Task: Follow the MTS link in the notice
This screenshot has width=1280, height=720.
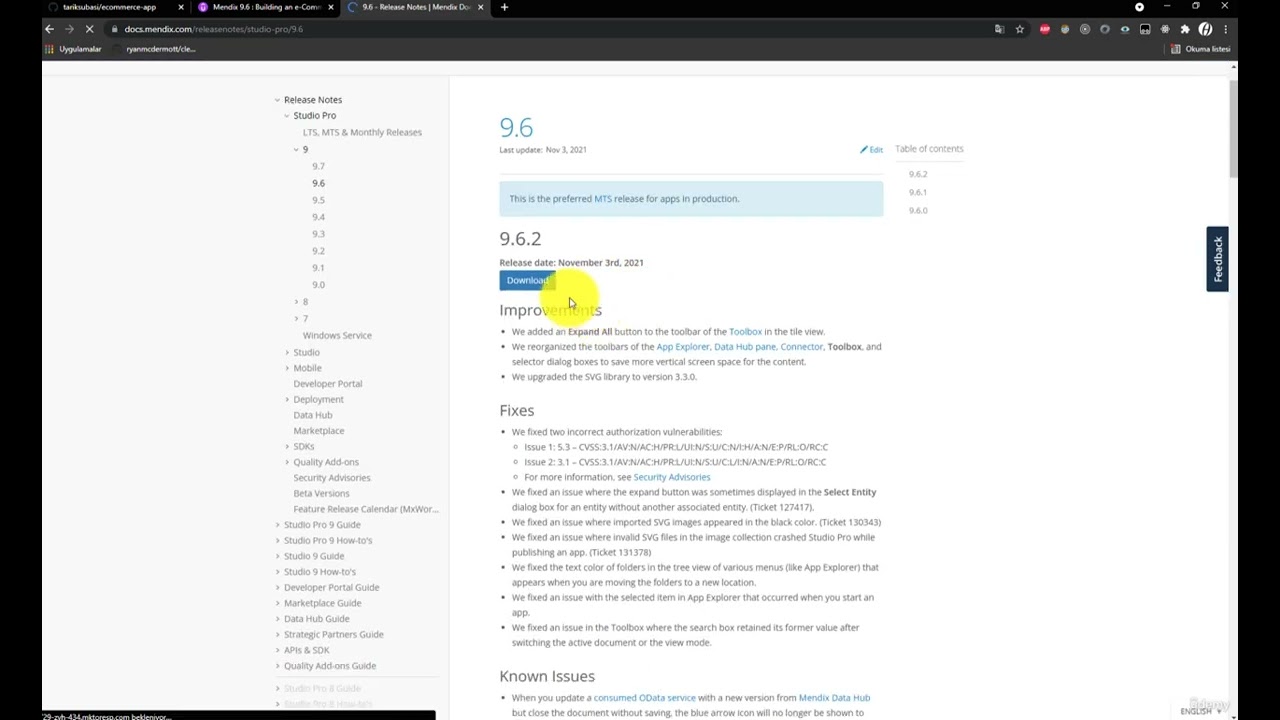Action: [603, 199]
